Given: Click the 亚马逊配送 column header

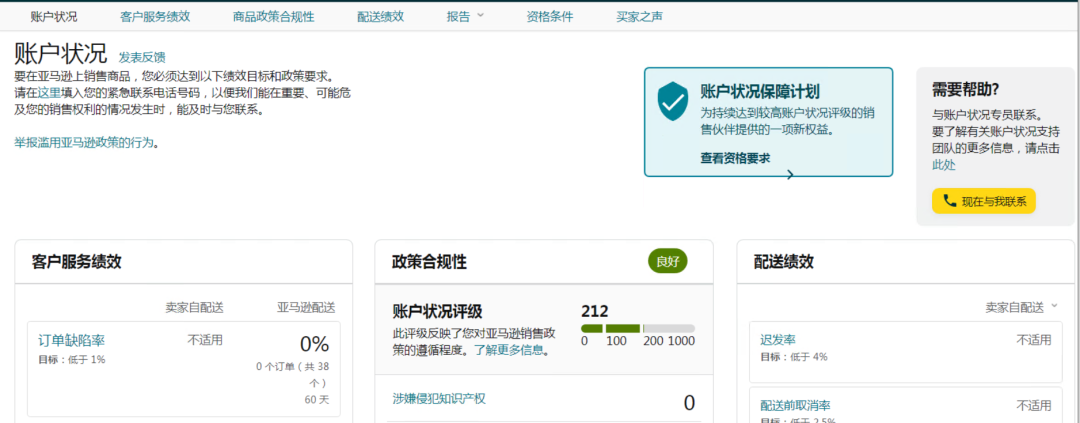Looking at the screenshot, I should click(x=307, y=307).
